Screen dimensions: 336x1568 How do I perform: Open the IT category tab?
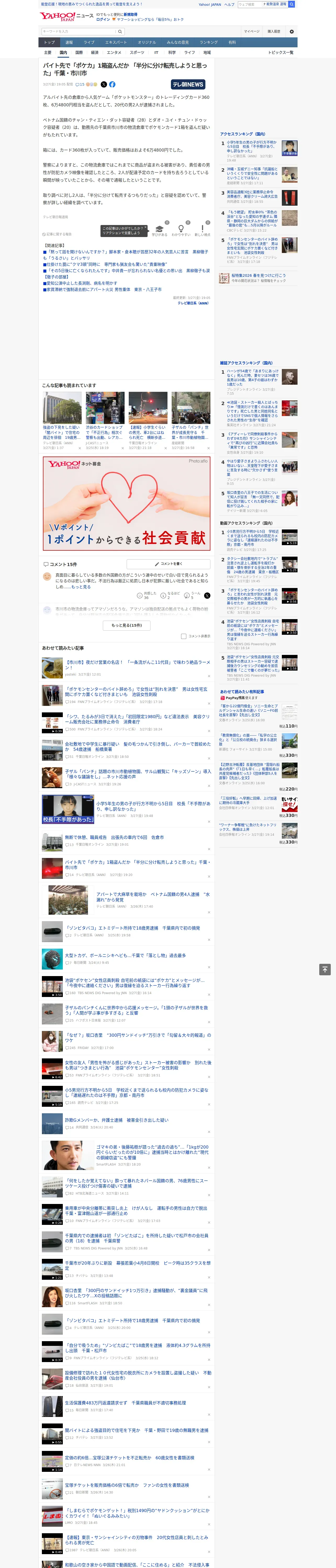[156, 52]
